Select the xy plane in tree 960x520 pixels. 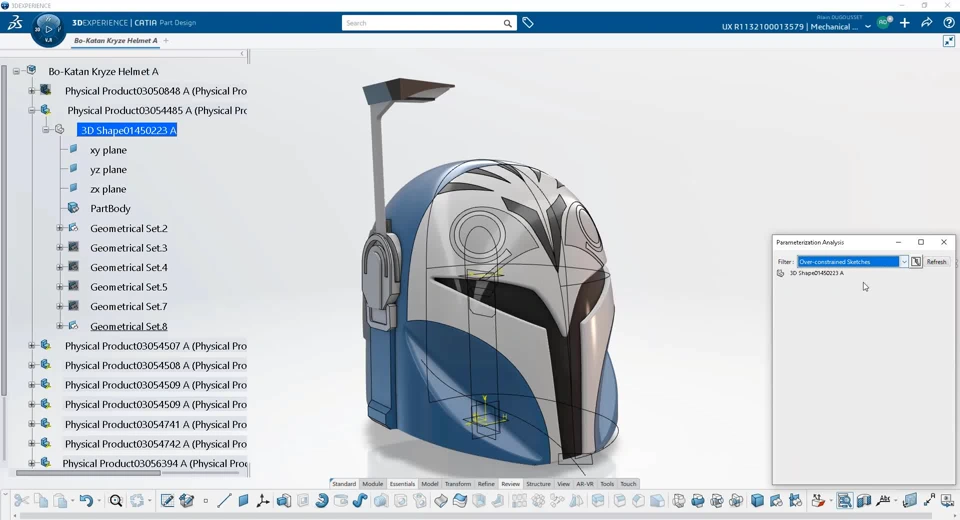coord(108,149)
